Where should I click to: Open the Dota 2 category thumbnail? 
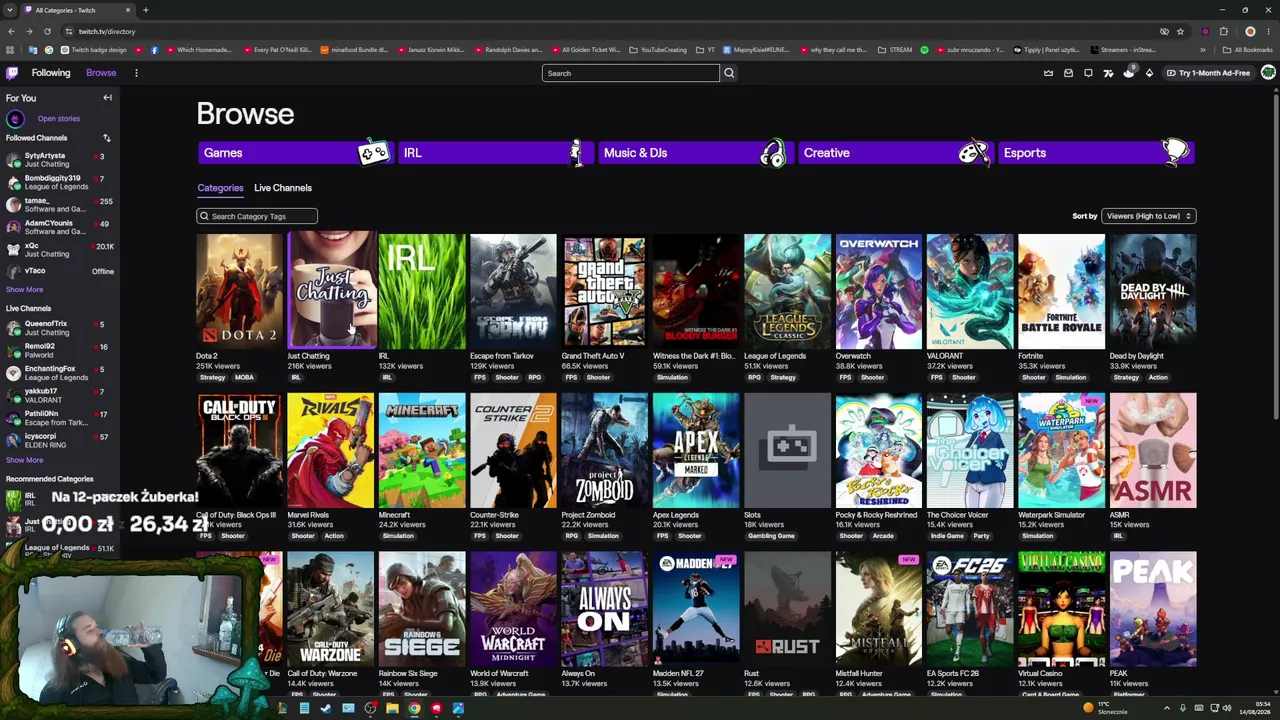pos(239,291)
